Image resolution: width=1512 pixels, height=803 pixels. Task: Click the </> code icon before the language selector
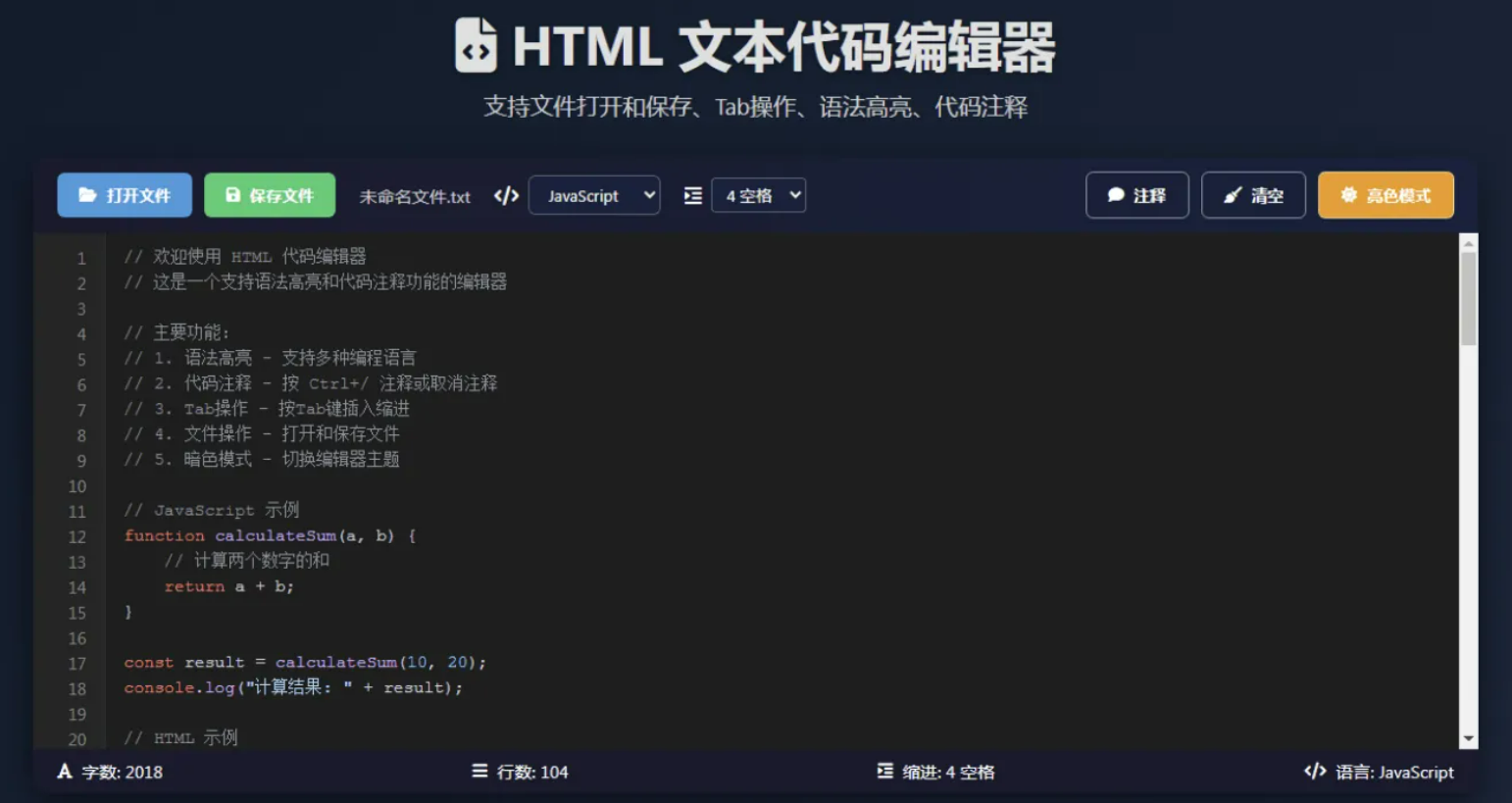coord(506,195)
